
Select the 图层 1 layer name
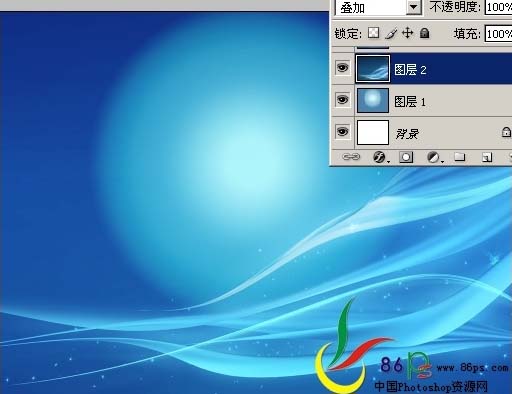[x=410, y=102]
